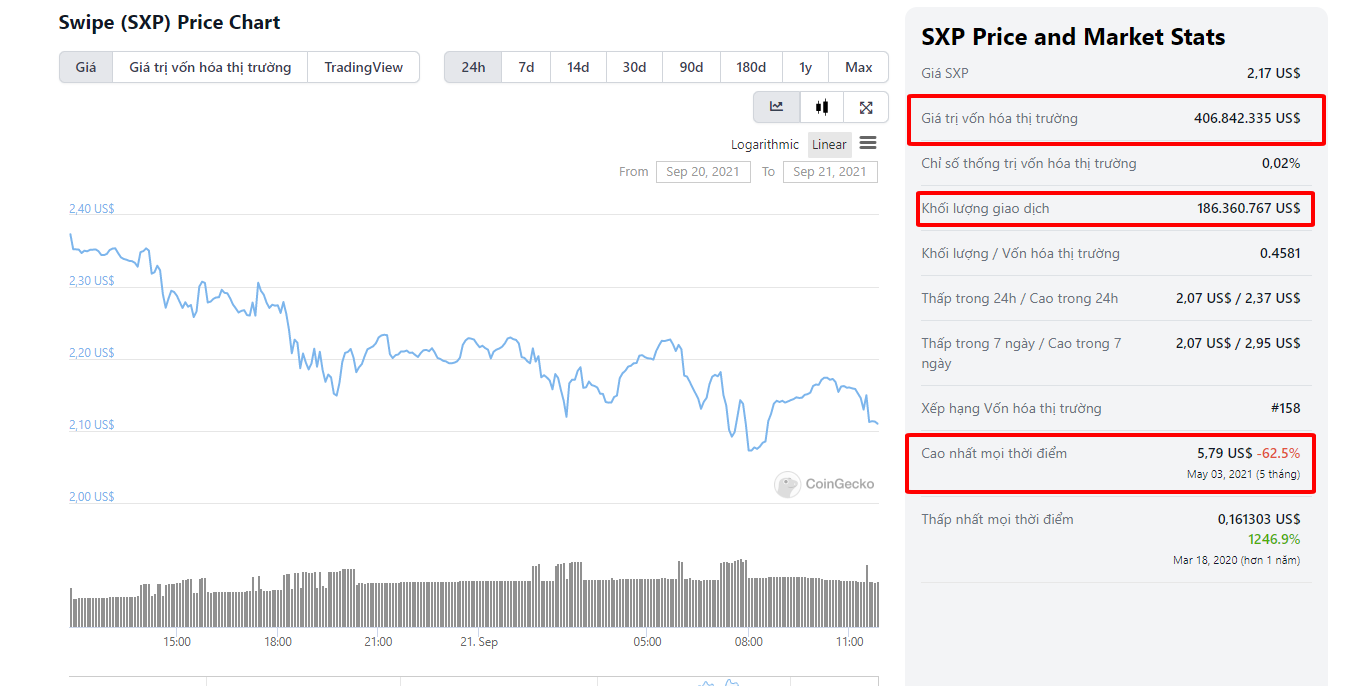Select the 1y time range
This screenshot has width=1355, height=686.
pos(805,67)
